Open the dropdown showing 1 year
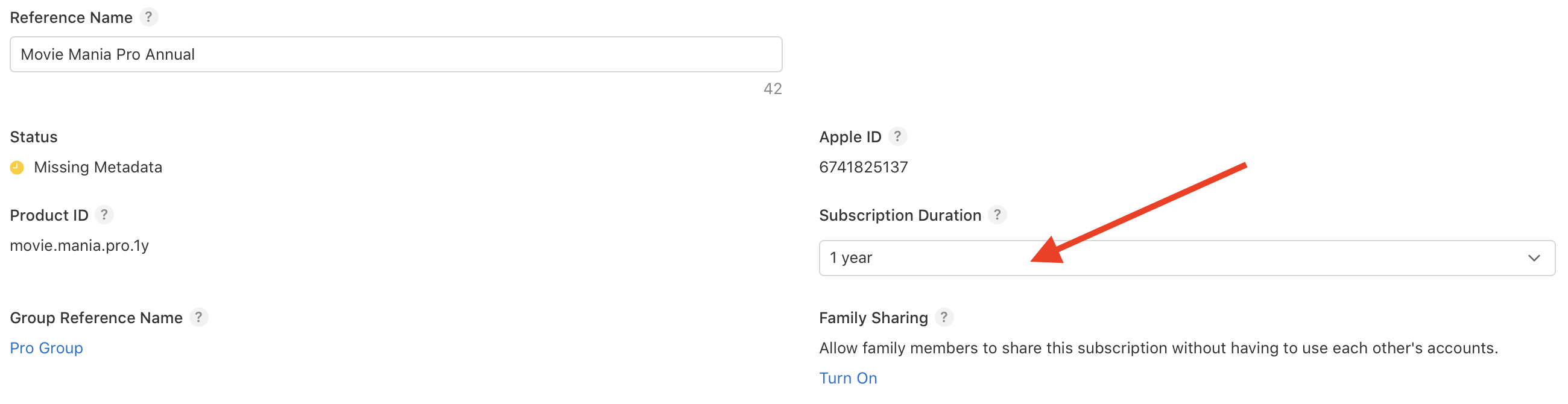1568x404 pixels. point(1157,258)
